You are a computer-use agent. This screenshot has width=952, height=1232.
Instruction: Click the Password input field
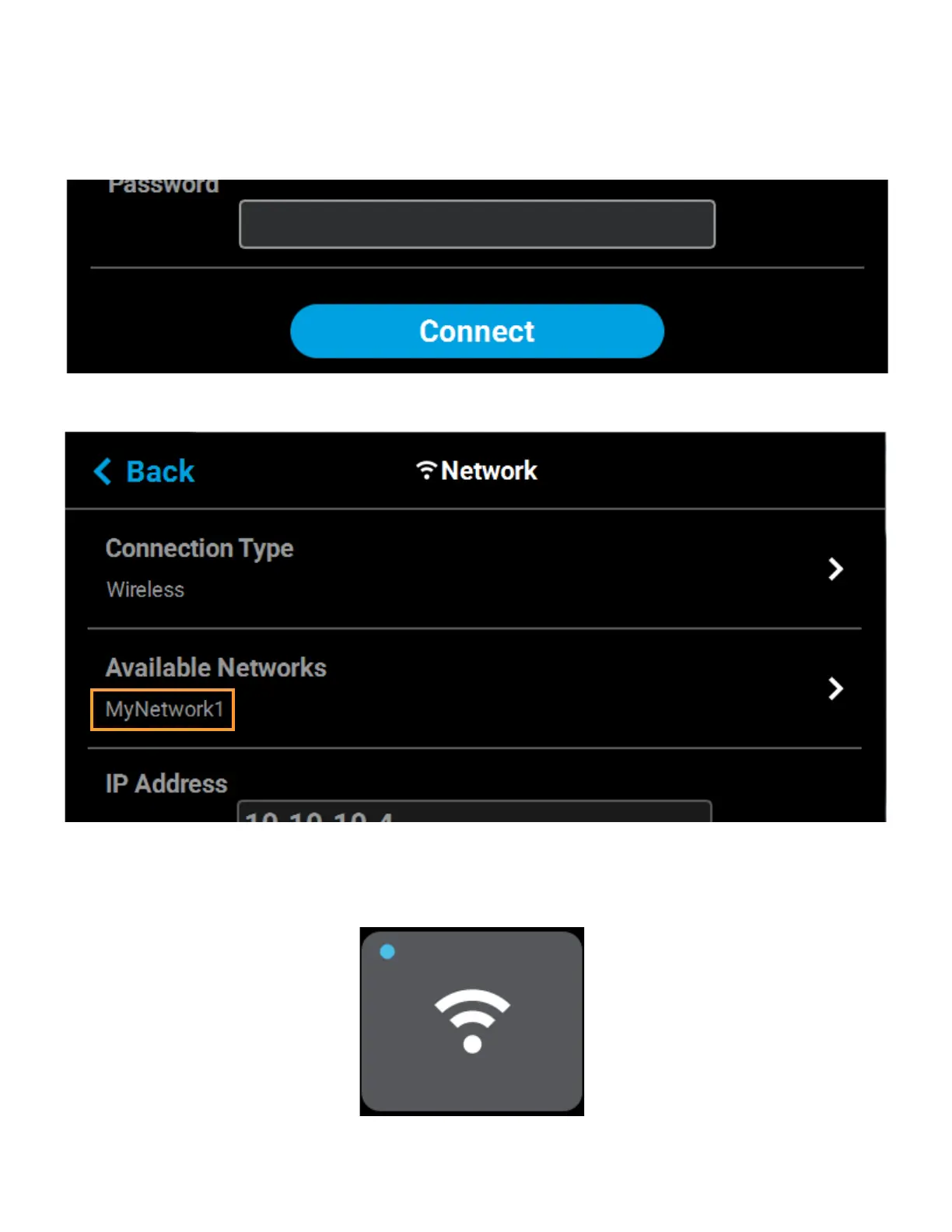pyautogui.click(x=477, y=224)
